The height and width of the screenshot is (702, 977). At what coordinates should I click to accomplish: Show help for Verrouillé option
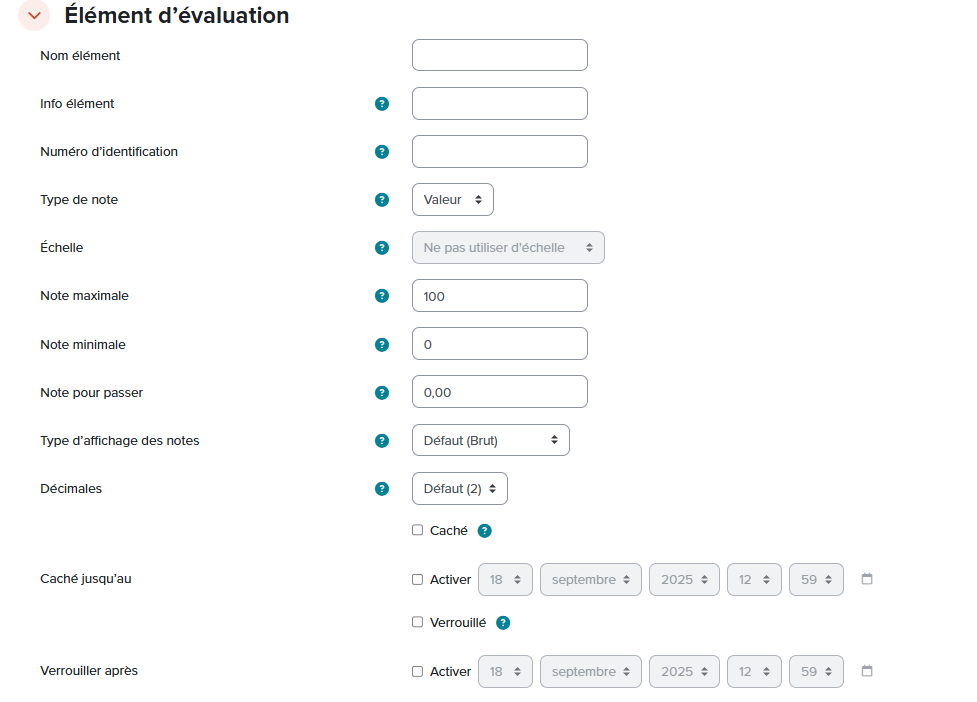(503, 623)
